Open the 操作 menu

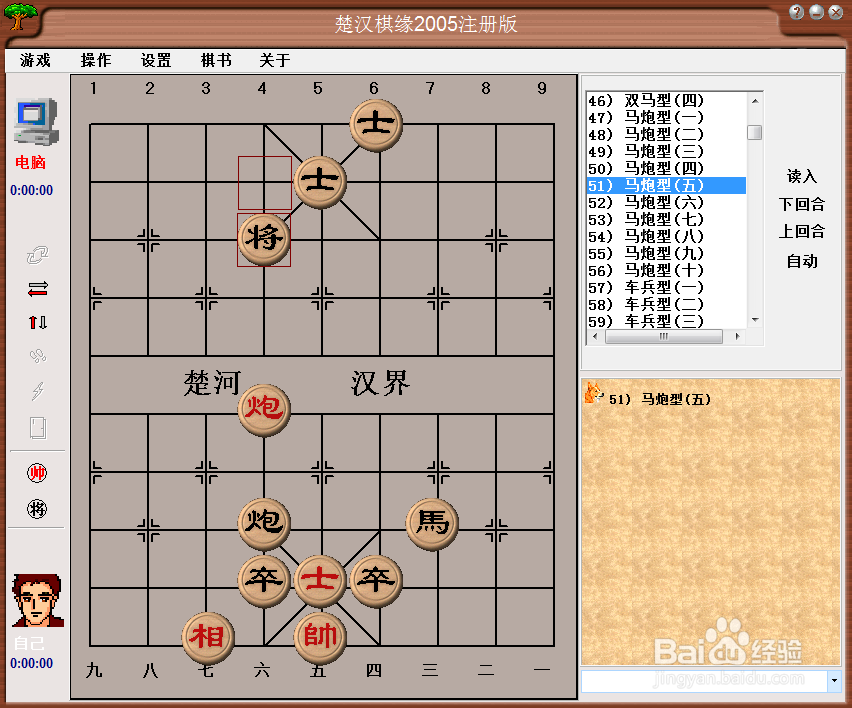[x=96, y=60]
